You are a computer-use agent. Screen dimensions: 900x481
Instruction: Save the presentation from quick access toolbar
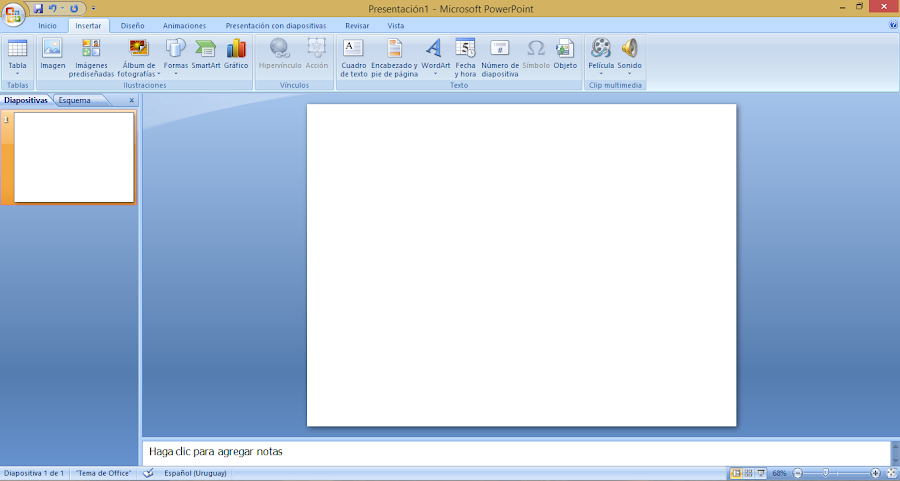click(38, 9)
